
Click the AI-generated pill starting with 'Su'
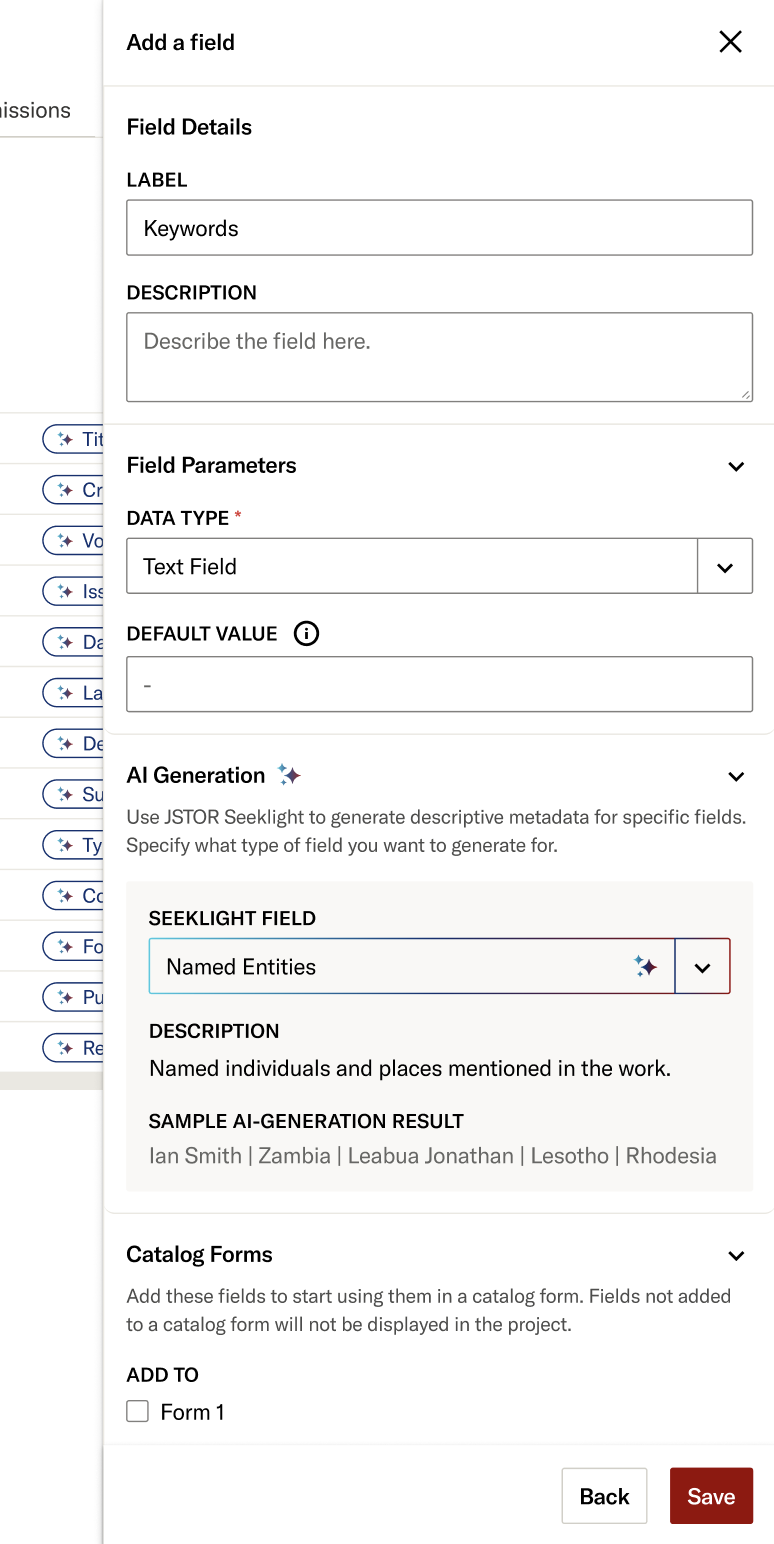74,794
